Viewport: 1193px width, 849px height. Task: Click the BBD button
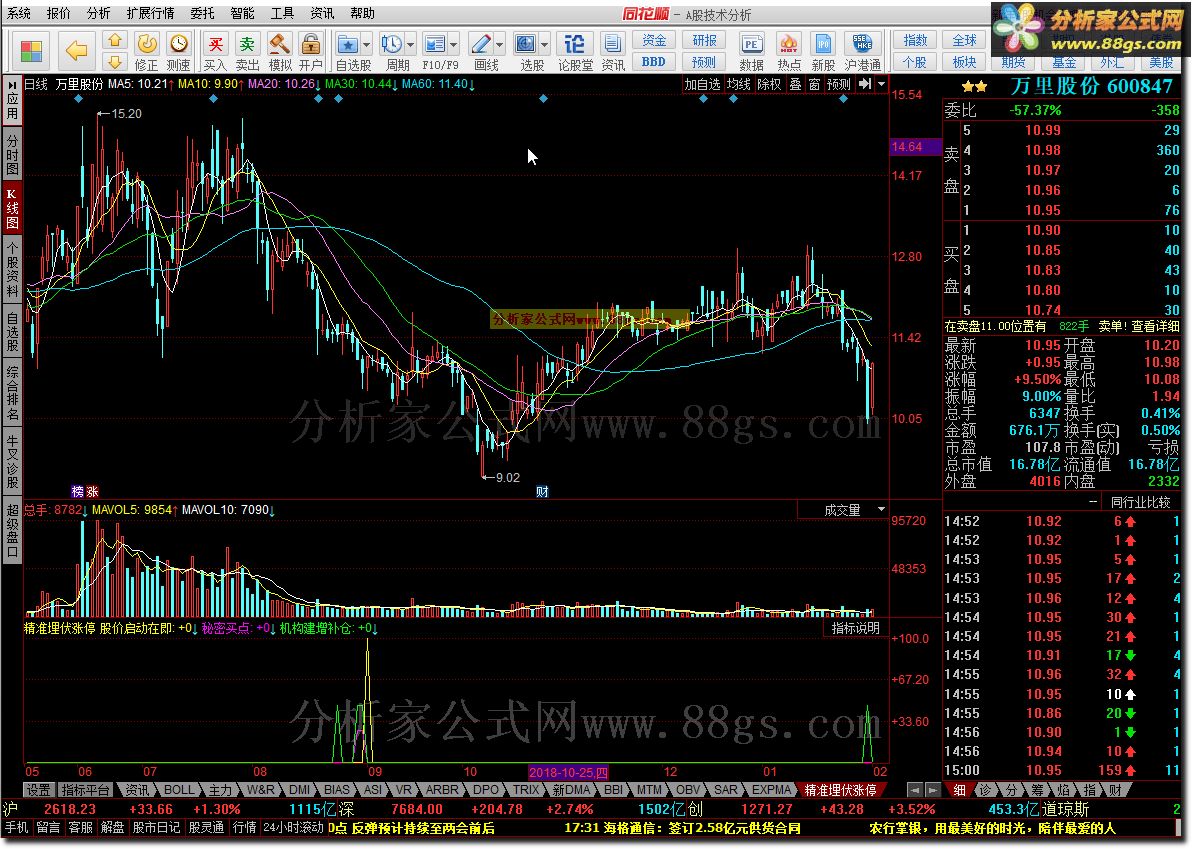(654, 62)
